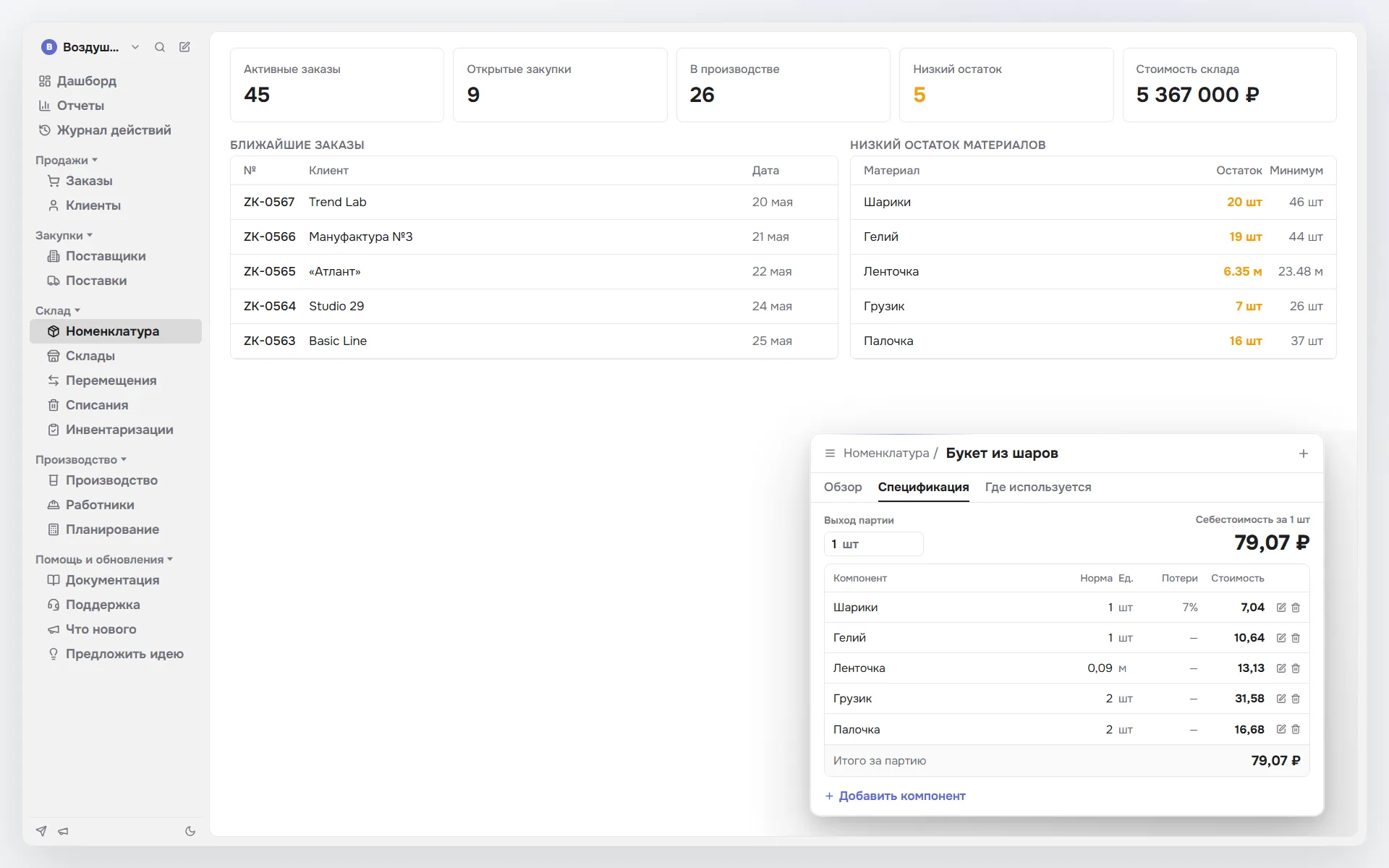Viewport: 1389px width, 868px height.
Task: Edit the Ленточка component row
Action: tap(1281, 668)
